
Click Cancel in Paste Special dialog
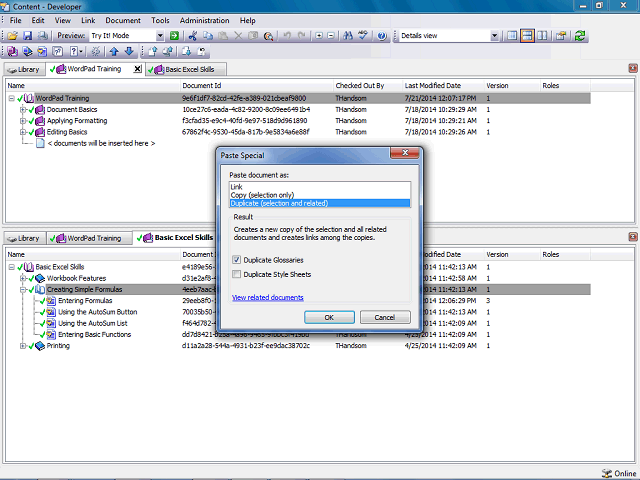384,317
